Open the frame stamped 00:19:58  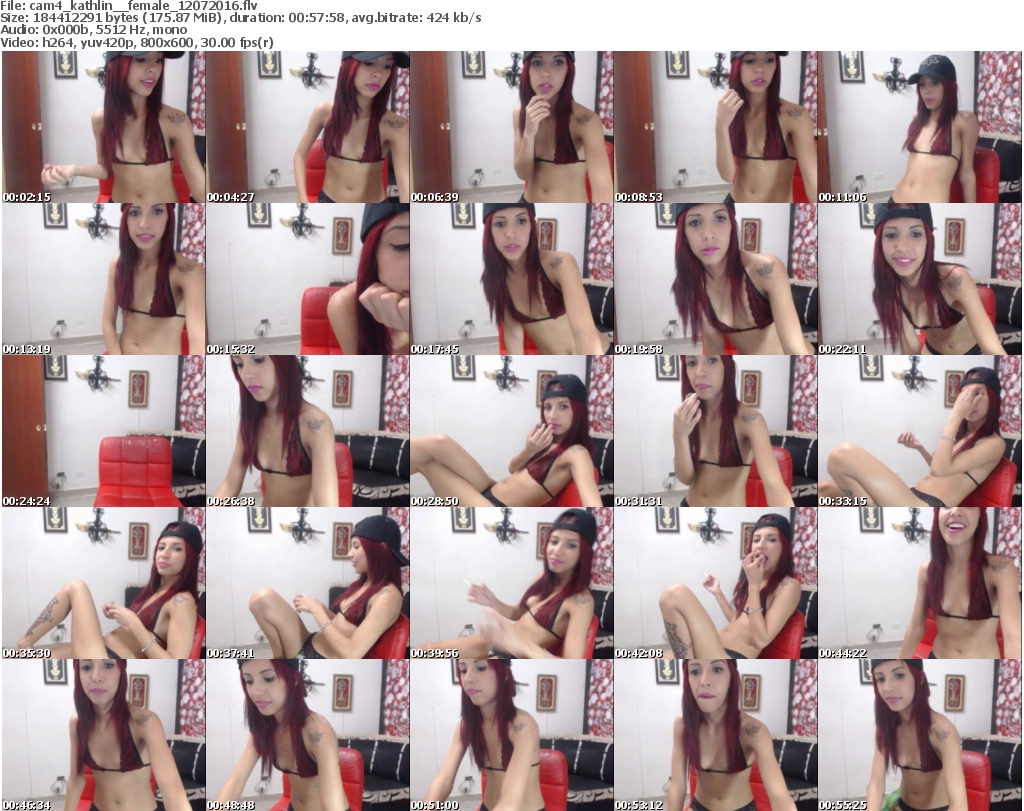click(715, 279)
